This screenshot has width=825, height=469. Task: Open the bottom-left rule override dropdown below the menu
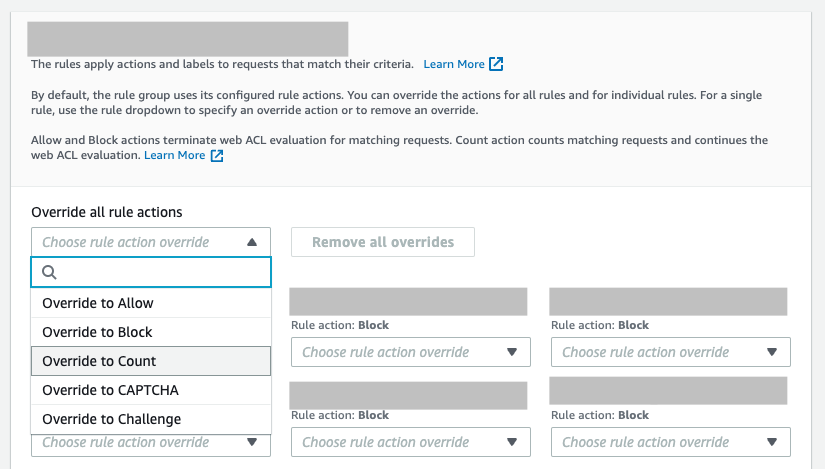point(150,445)
